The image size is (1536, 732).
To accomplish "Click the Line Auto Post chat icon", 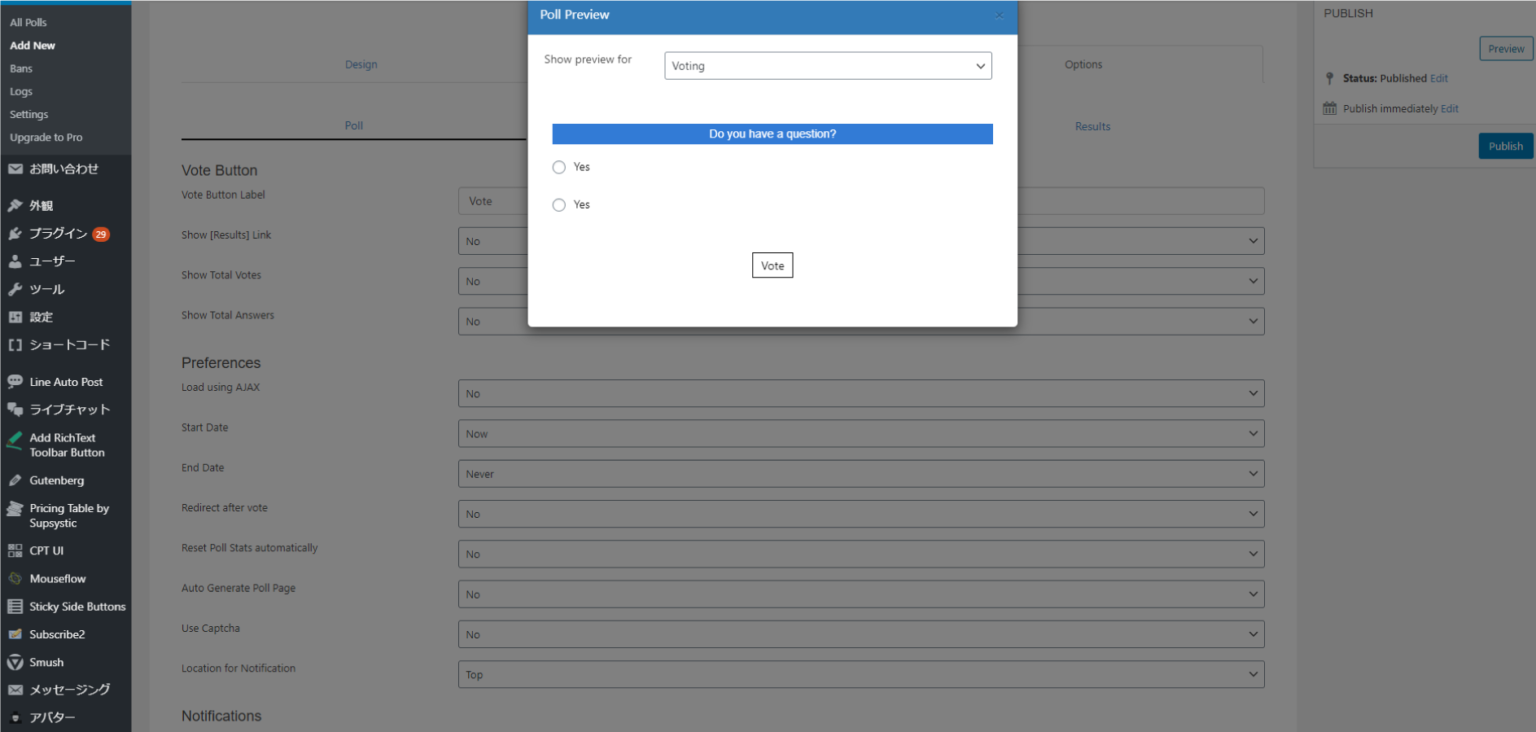I will (x=15, y=382).
